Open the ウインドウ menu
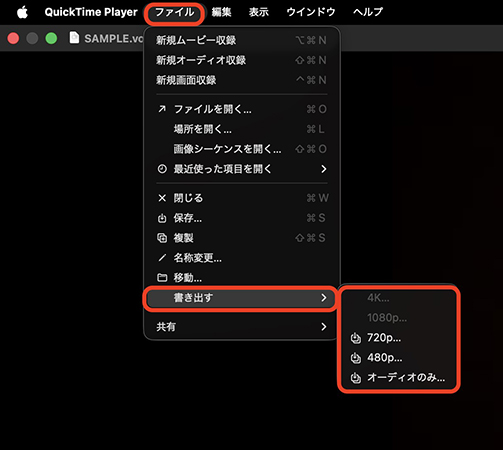The width and height of the screenshot is (503, 450). tap(311, 12)
